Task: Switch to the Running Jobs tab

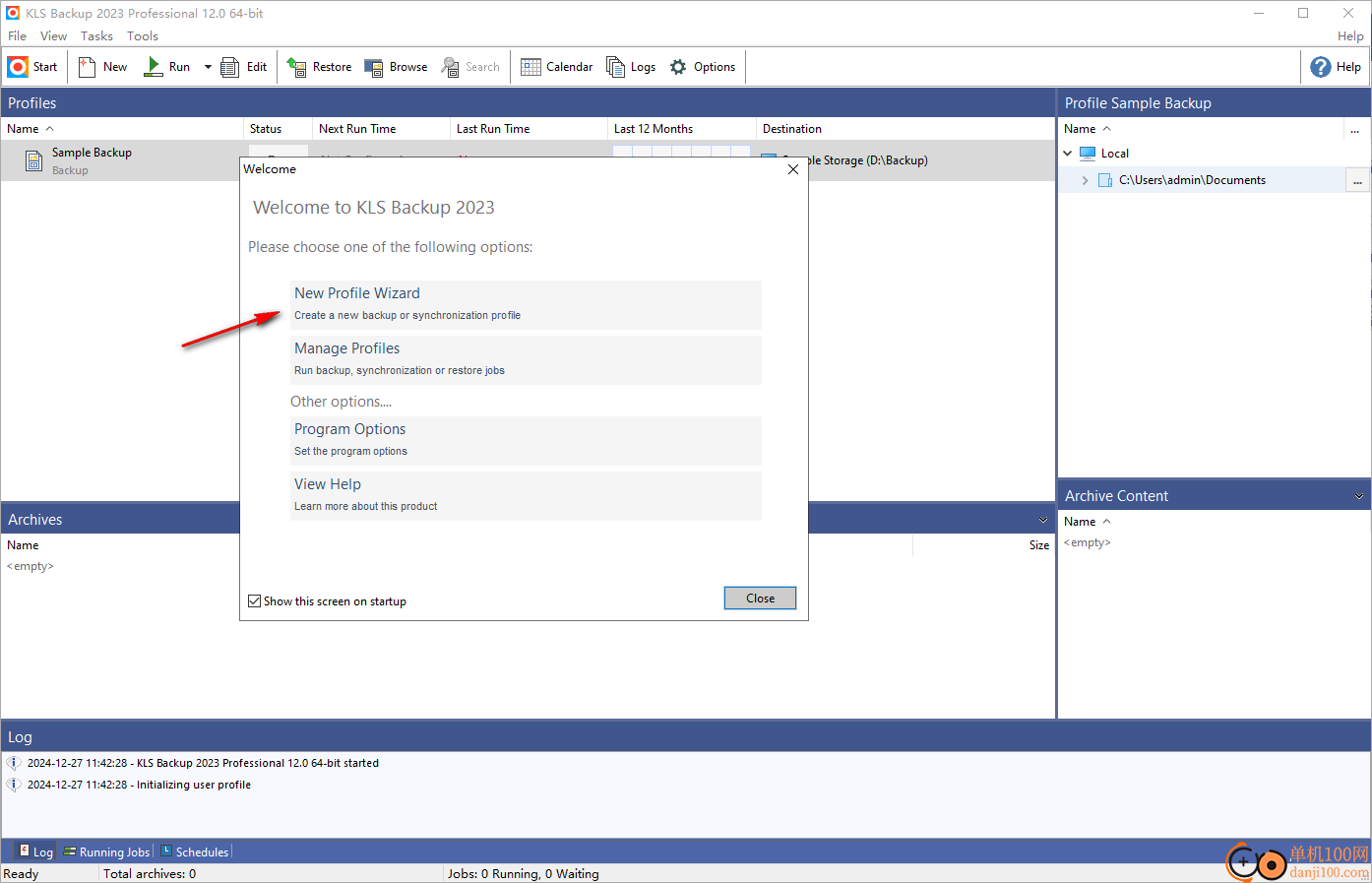Action: point(106,851)
